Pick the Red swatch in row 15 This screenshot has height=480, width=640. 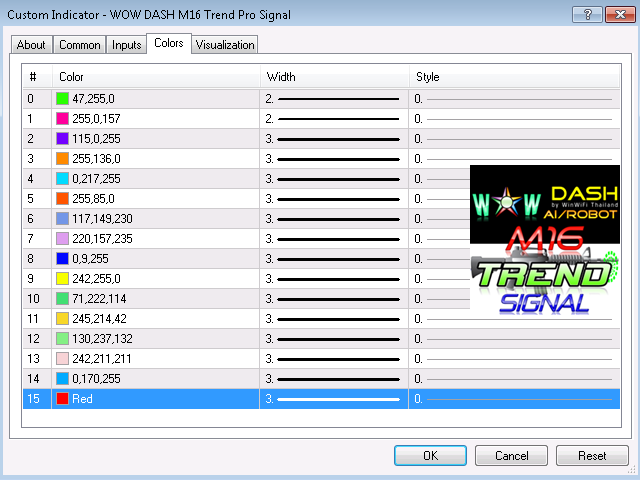62,399
